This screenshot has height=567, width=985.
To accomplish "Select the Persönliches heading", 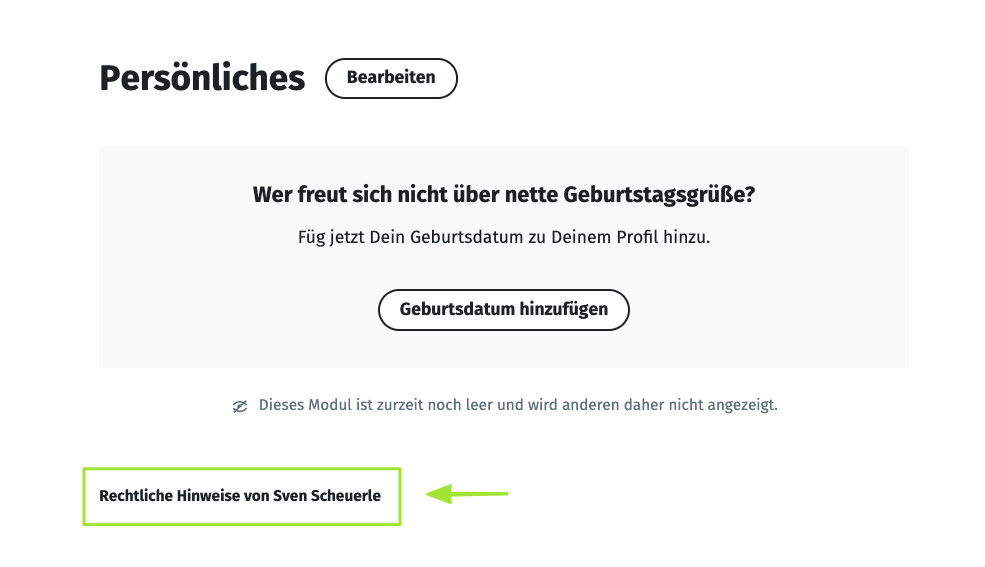I will coord(202,78).
